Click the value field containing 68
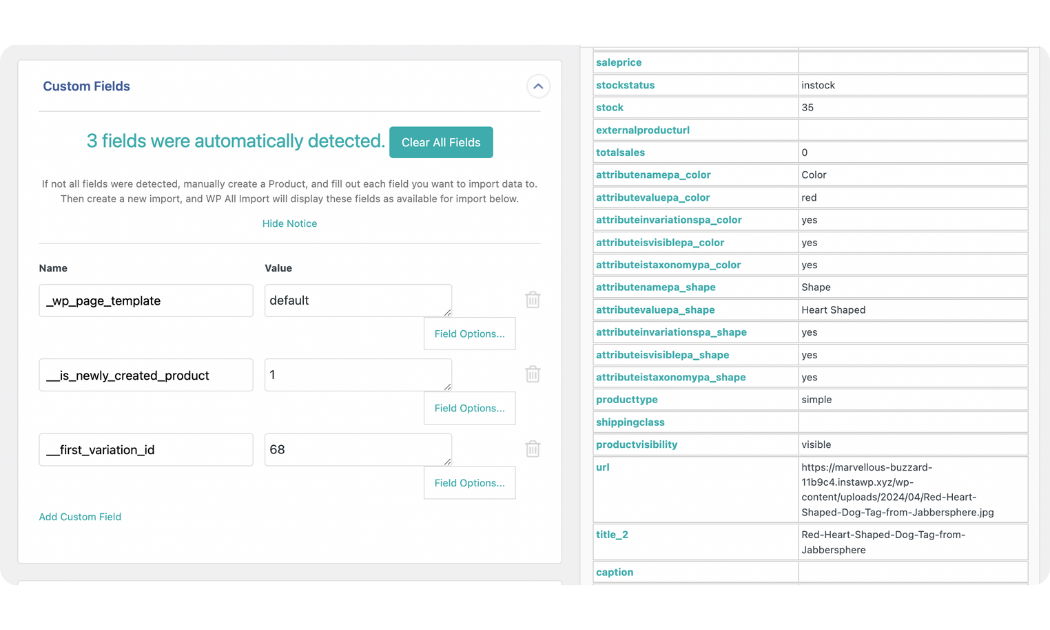Viewport: 1050px width, 630px height. [357, 450]
